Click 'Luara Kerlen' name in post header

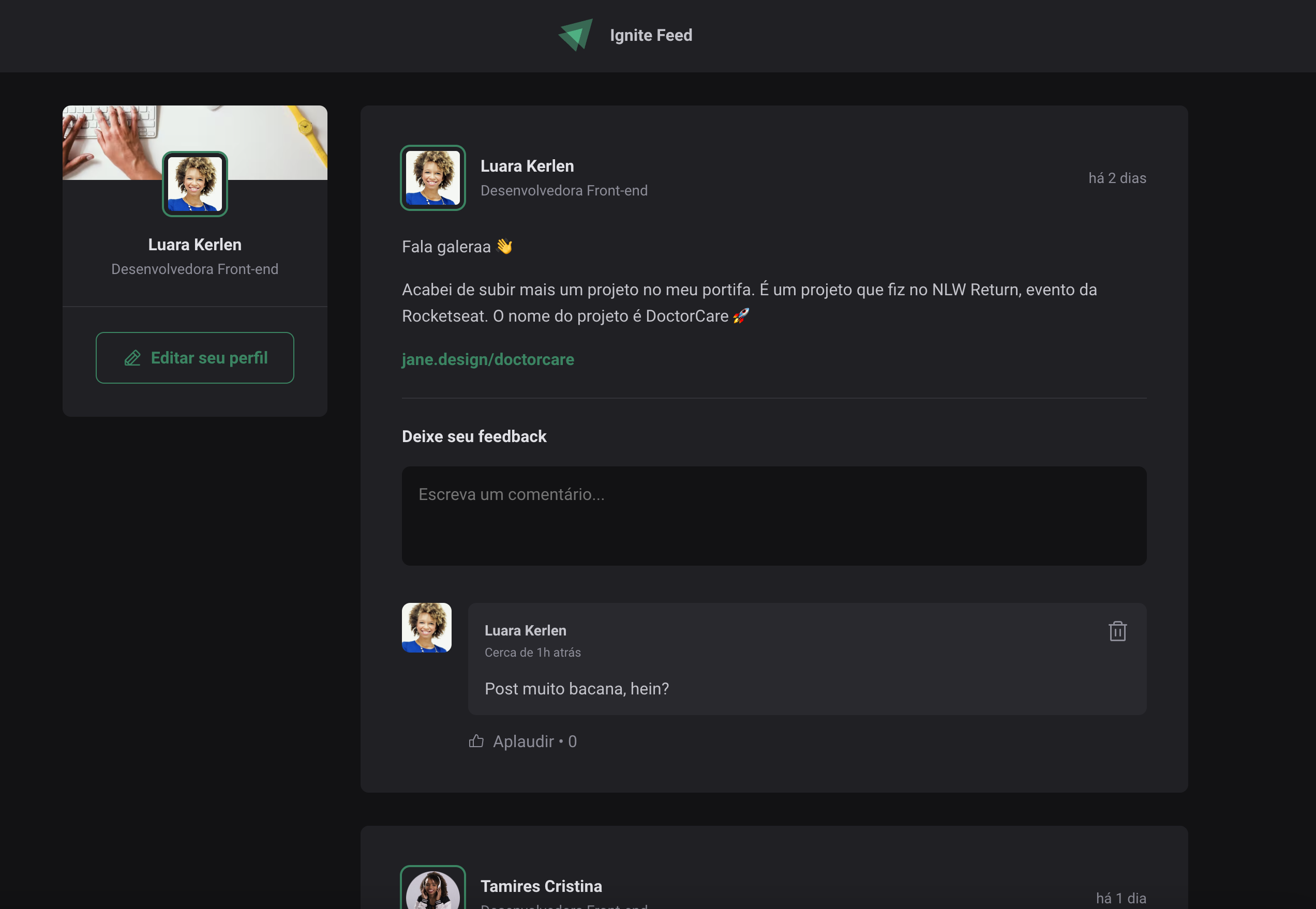527,166
